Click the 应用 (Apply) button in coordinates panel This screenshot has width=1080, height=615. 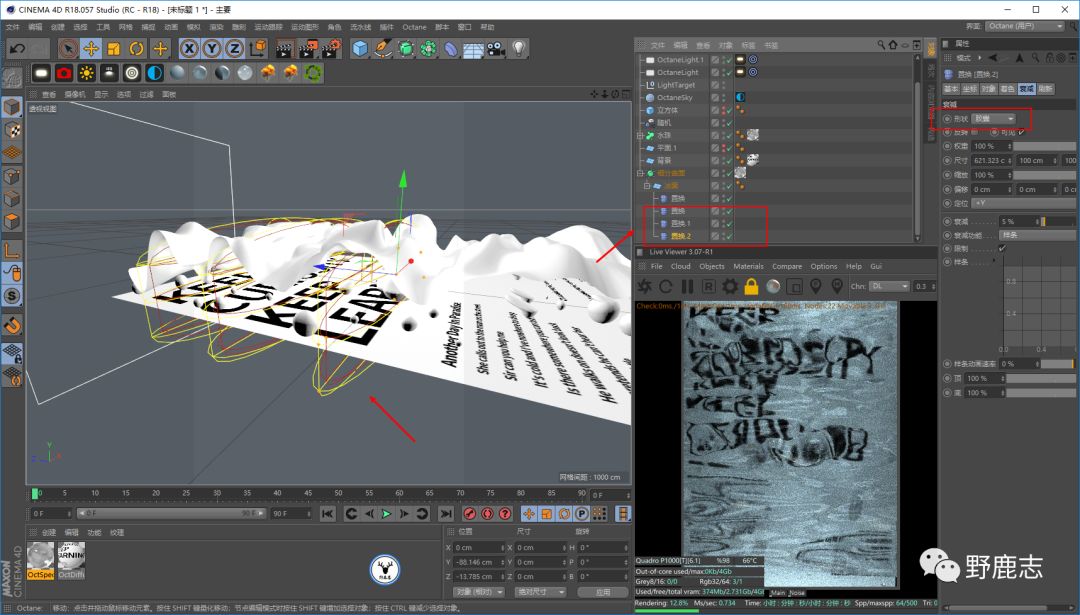coord(601,592)
